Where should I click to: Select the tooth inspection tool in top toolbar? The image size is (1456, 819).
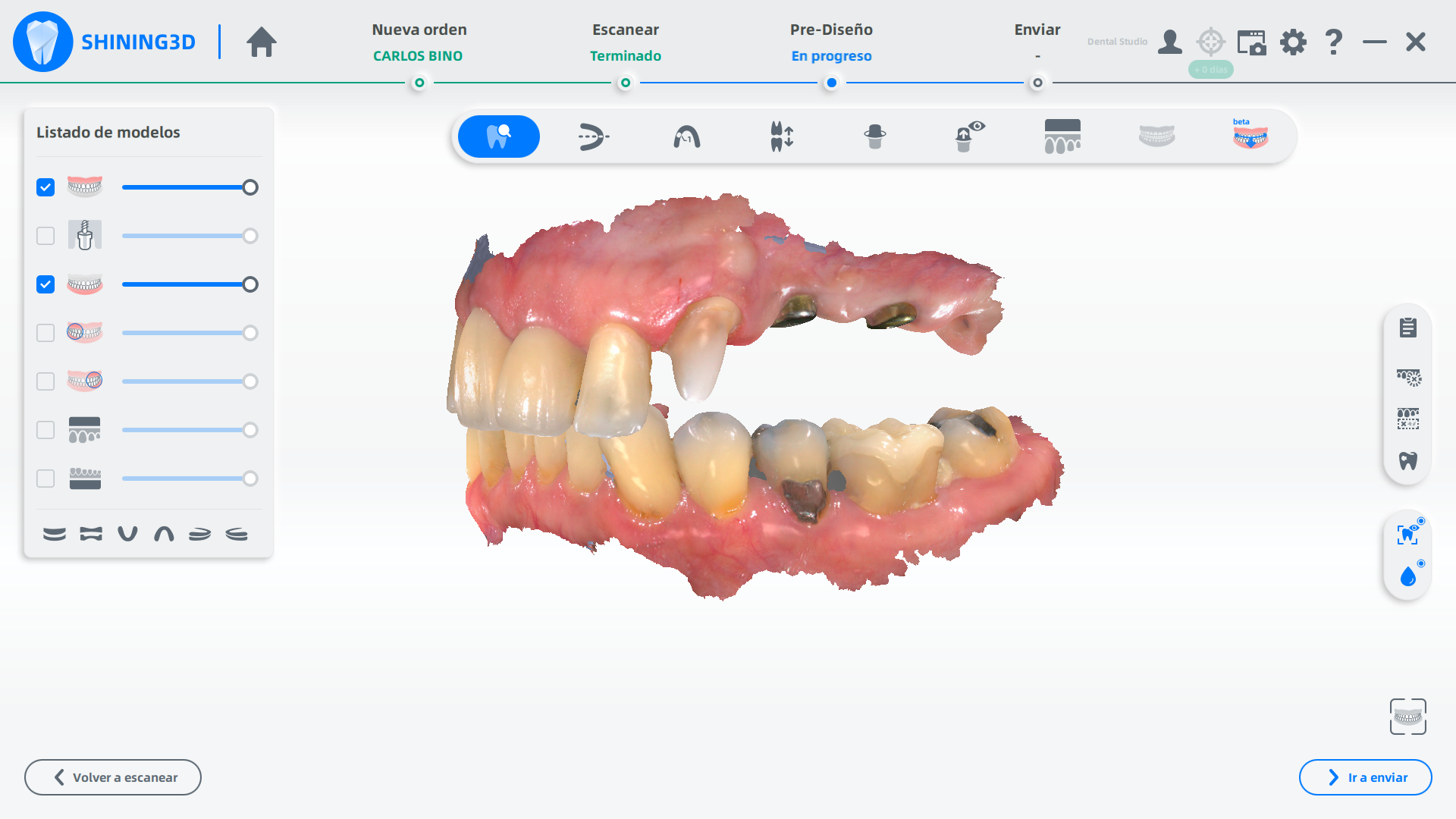pyautogui.click(x=498, y=136)
